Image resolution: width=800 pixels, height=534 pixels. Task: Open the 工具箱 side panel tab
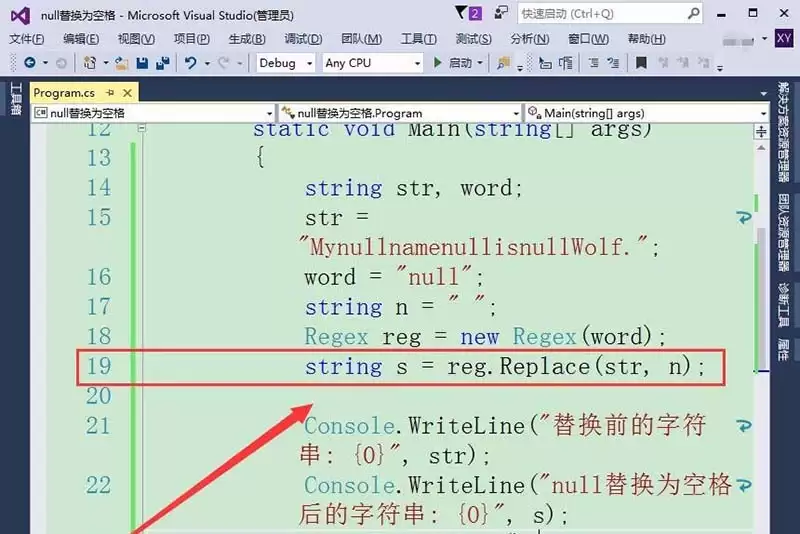(16, 99)
